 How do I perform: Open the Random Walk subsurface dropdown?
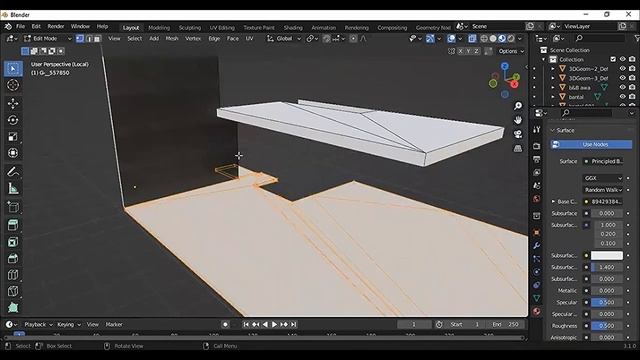click(603, 190)
